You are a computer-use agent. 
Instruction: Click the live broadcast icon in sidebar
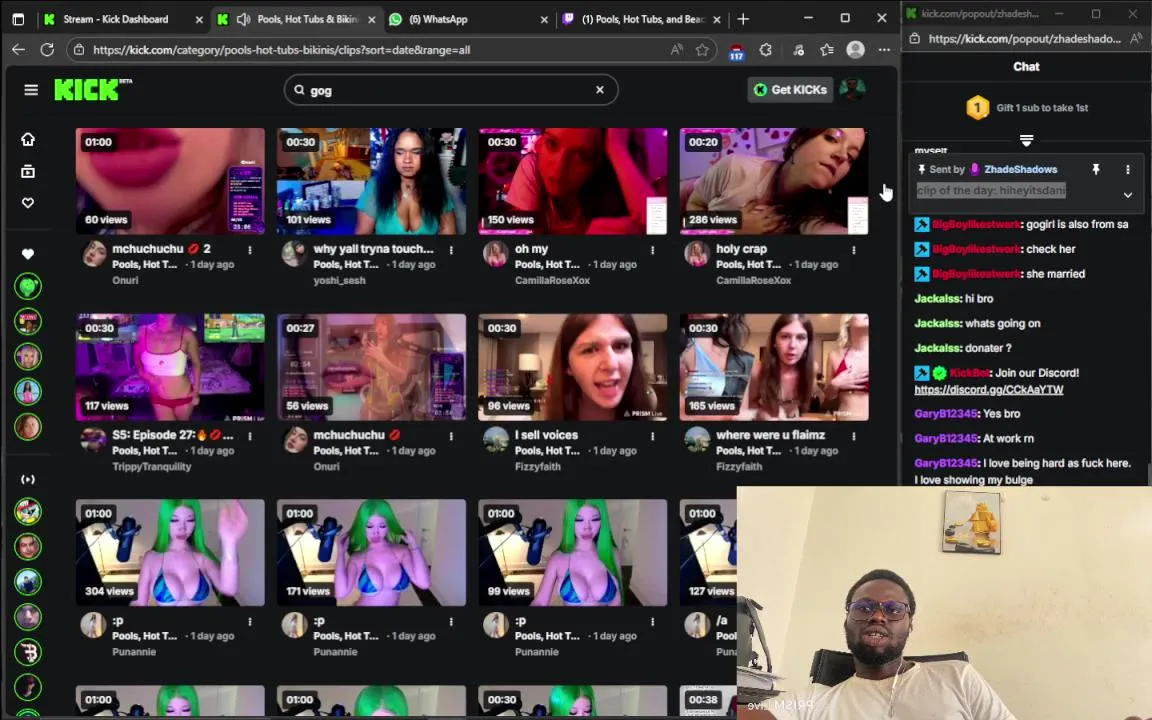(x=28, y=479)
